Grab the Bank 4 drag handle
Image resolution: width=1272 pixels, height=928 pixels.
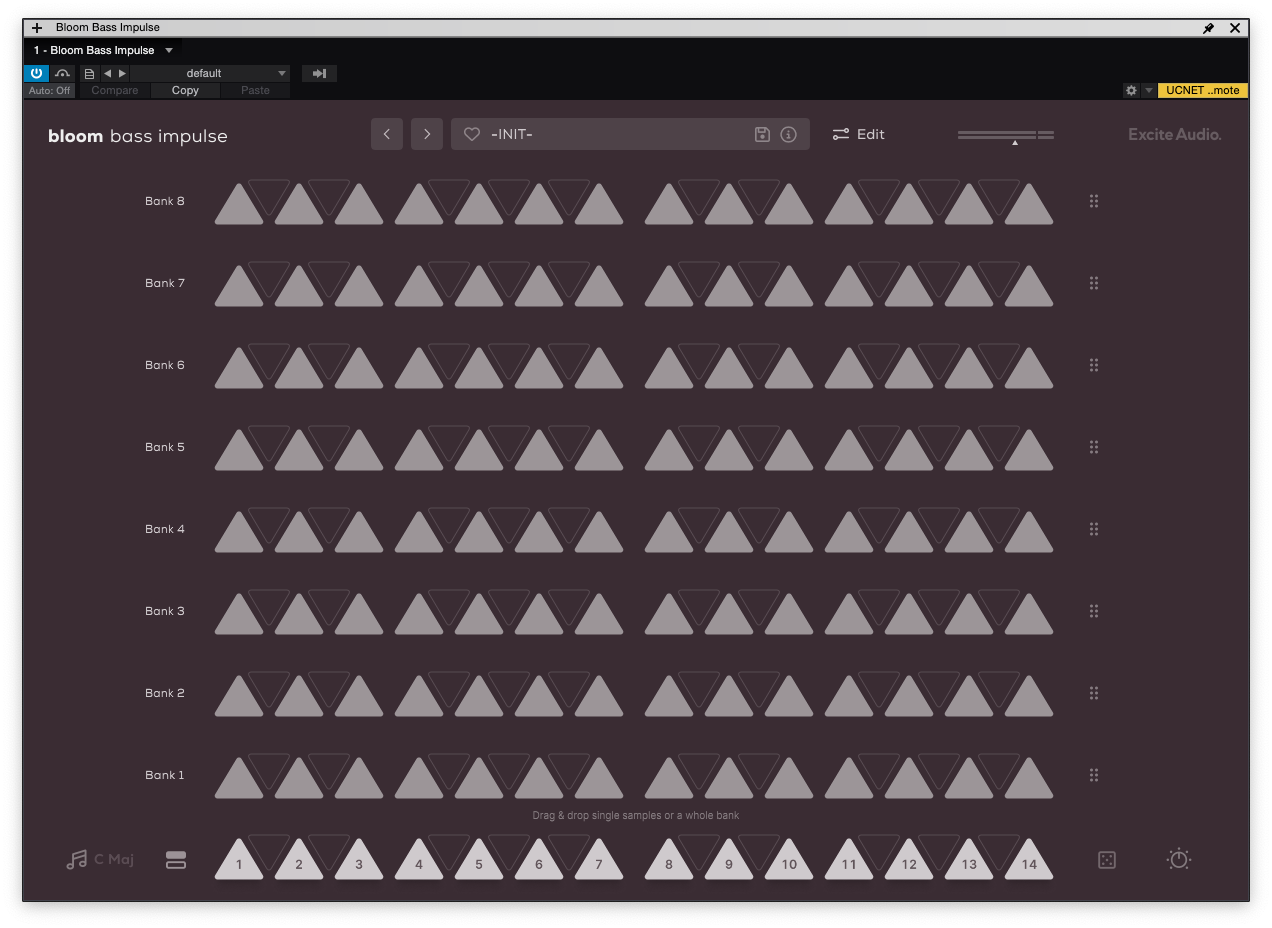[1094, 529]
